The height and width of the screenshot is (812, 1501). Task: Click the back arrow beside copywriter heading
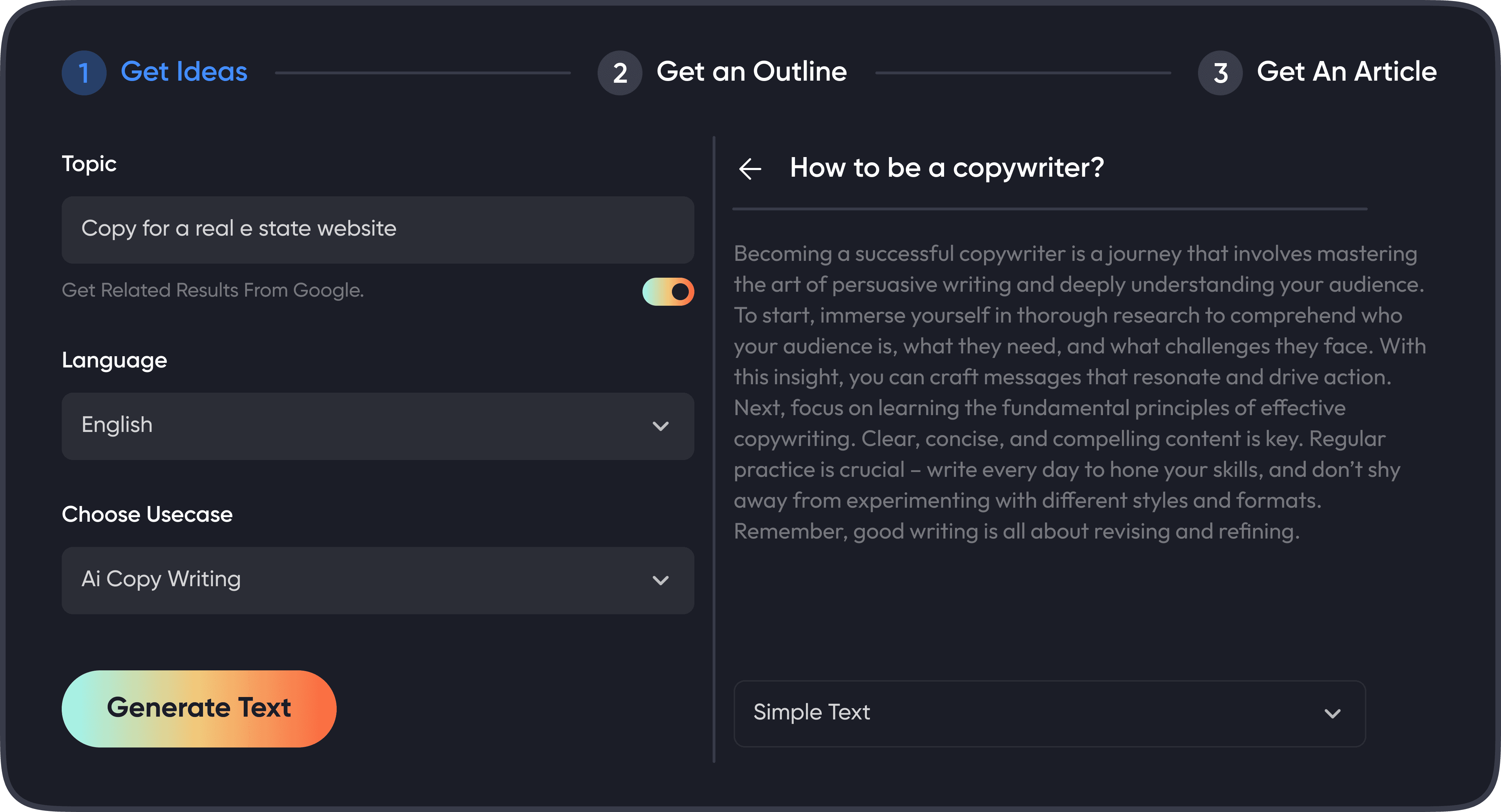coord(750,169)
